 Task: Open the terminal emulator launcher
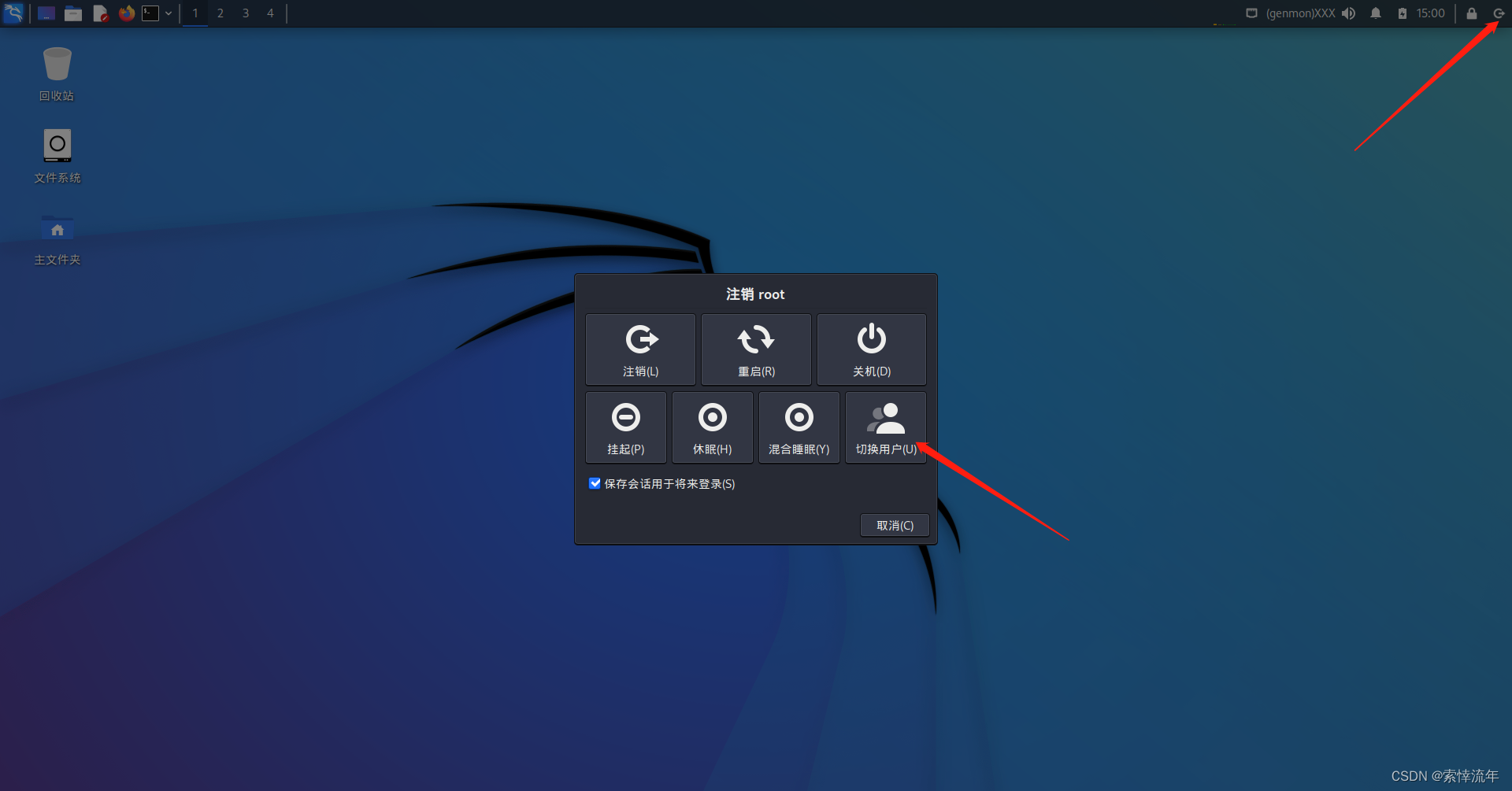pyautogui.click(x=150, y=13)
